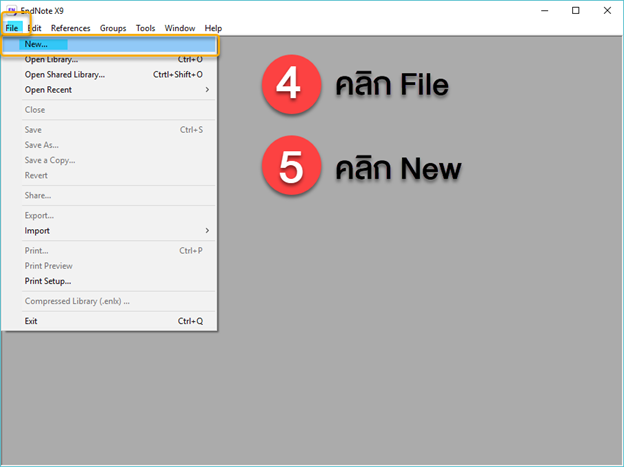Close the EndNote X9 window

607,10
